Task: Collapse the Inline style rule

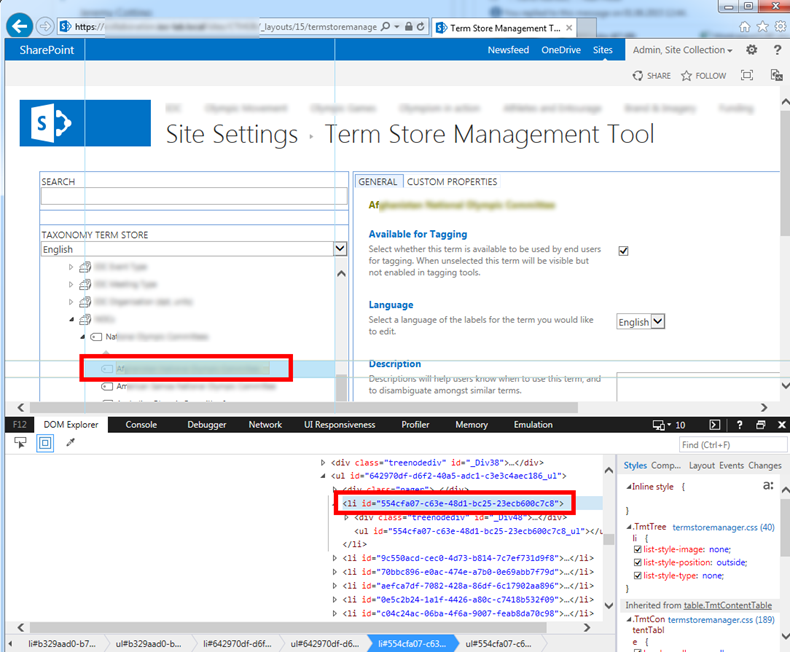Action: coord(629,487)
